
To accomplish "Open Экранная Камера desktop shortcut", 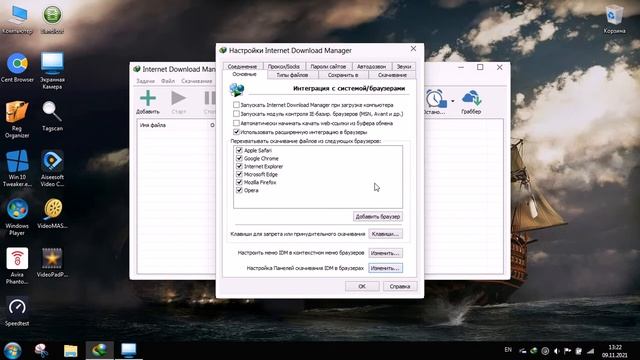I will pyautogui.click(x=52, y=71).
